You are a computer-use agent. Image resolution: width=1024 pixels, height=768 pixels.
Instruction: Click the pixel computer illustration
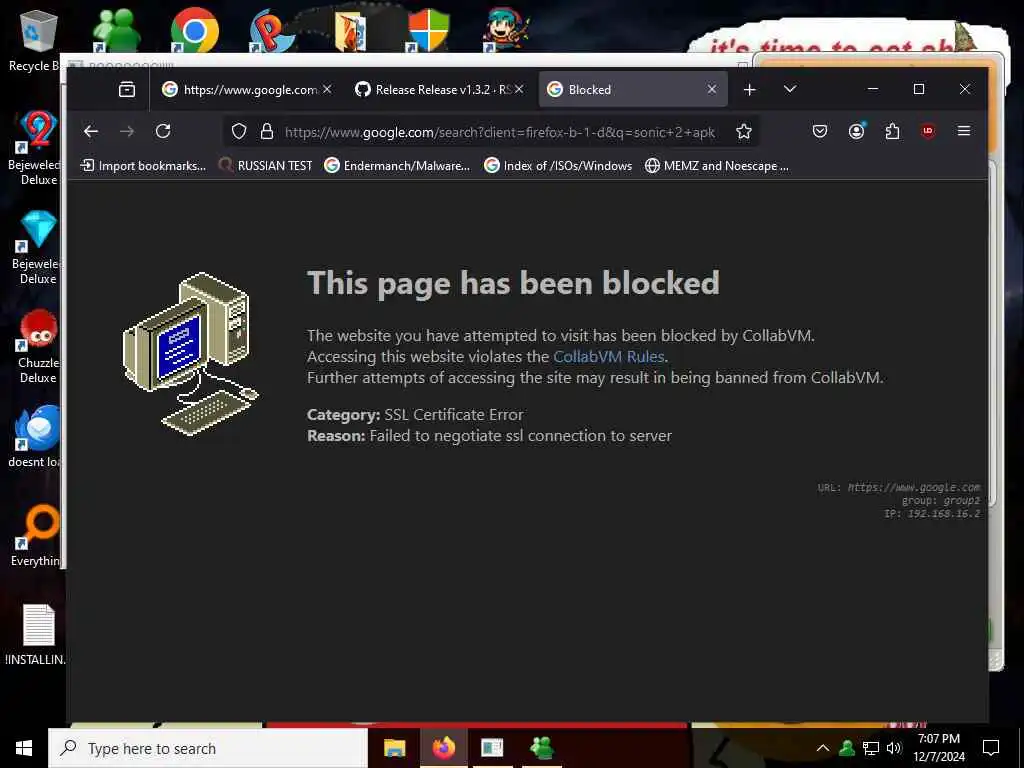point(191,353)
